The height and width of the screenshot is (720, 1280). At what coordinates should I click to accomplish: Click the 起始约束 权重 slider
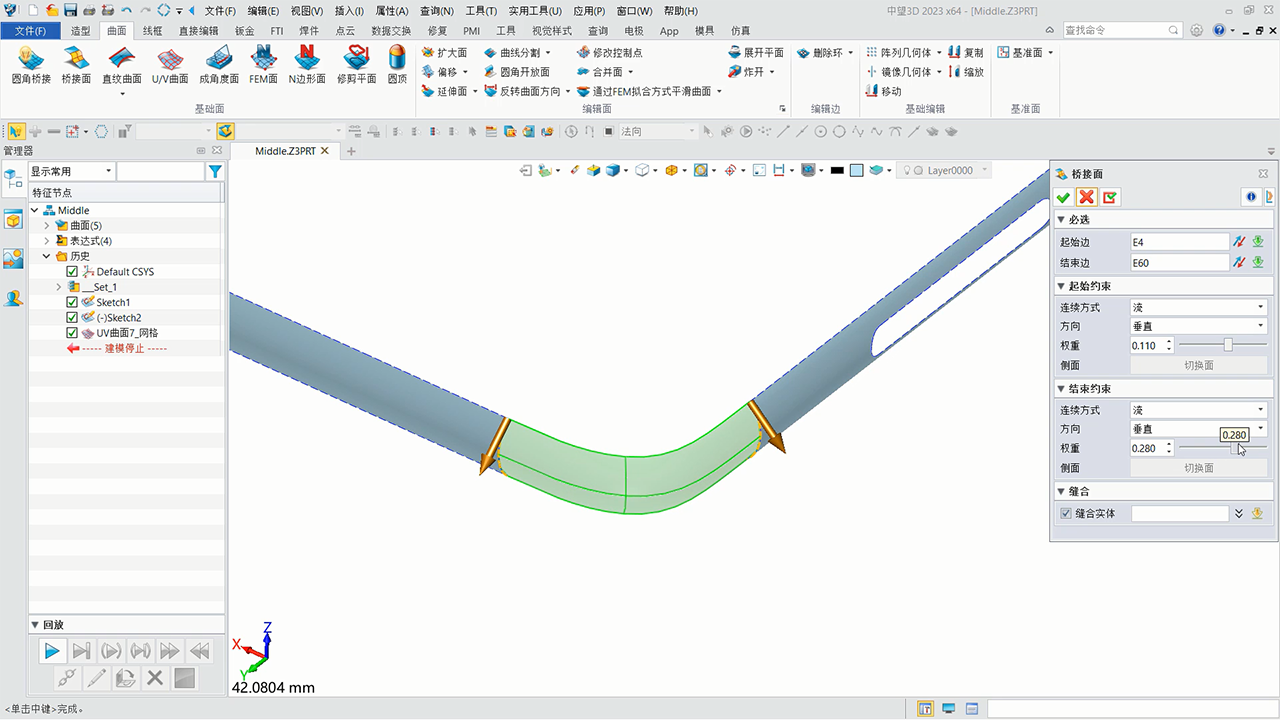1228,345
